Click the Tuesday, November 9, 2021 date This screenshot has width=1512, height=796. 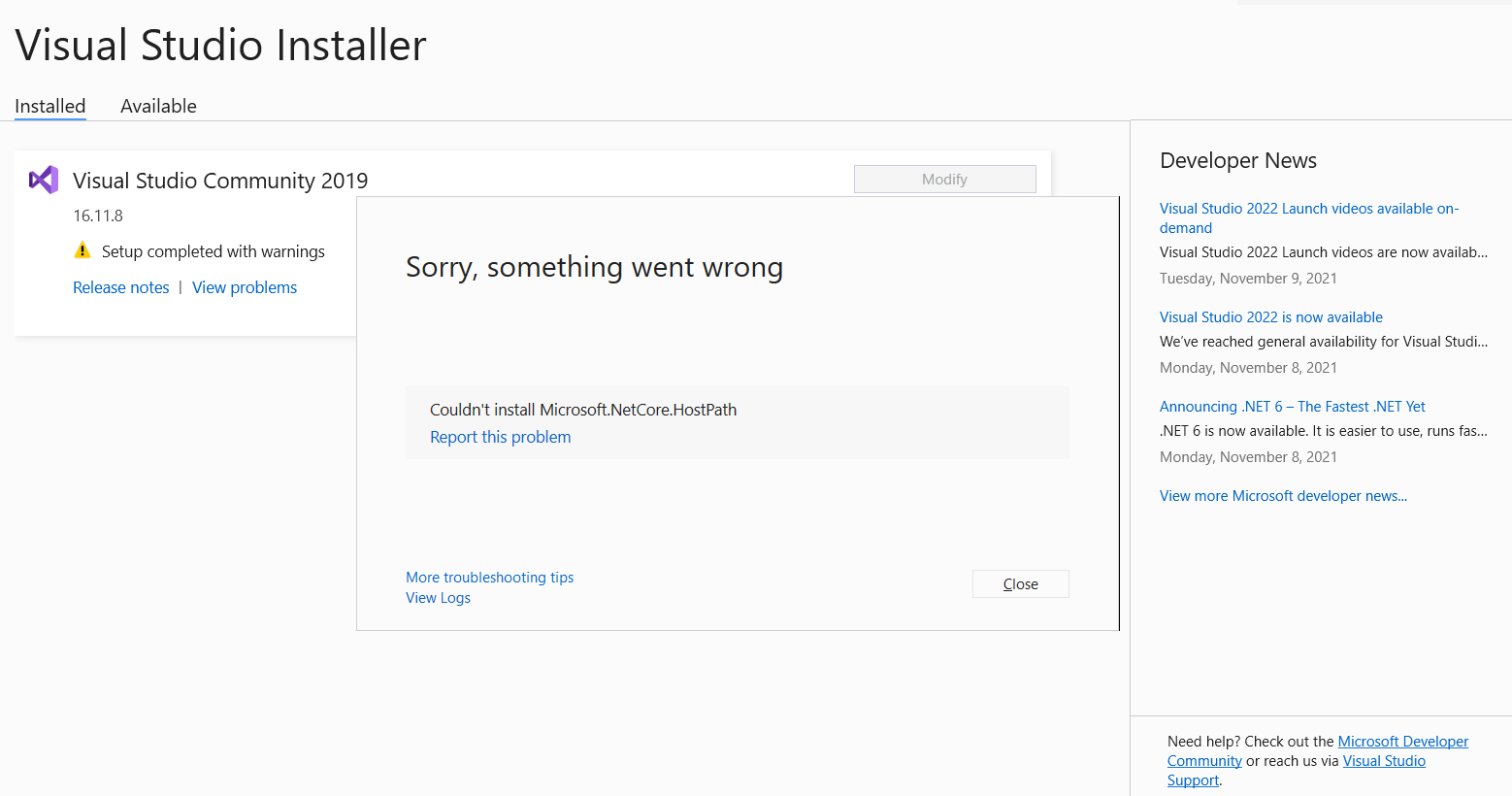[x=1248, y=279]
